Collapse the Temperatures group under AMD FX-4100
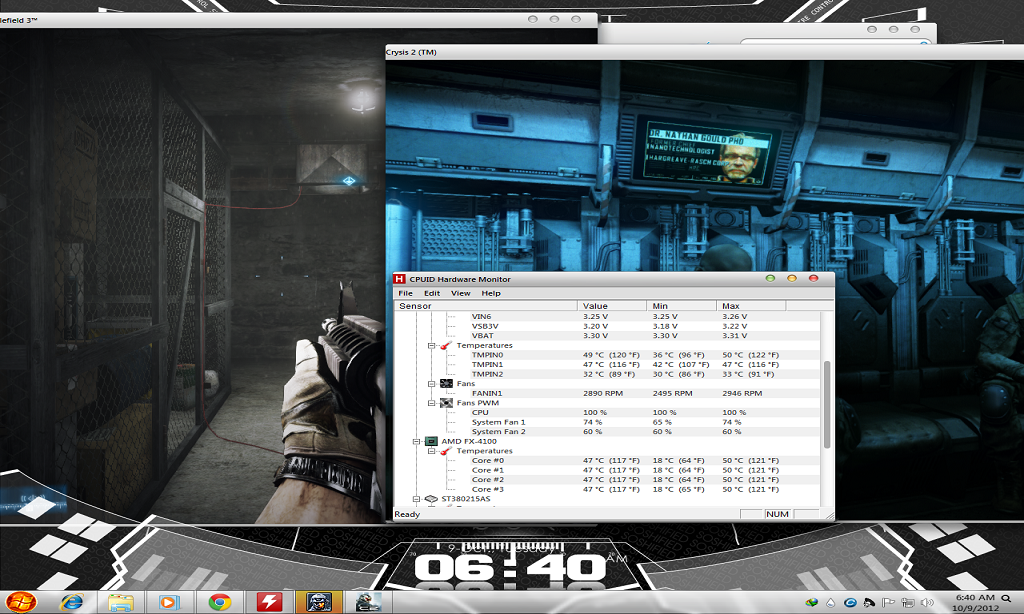Image resolution: width=1024 pixels, height=614 pixels. click(432, 451)
